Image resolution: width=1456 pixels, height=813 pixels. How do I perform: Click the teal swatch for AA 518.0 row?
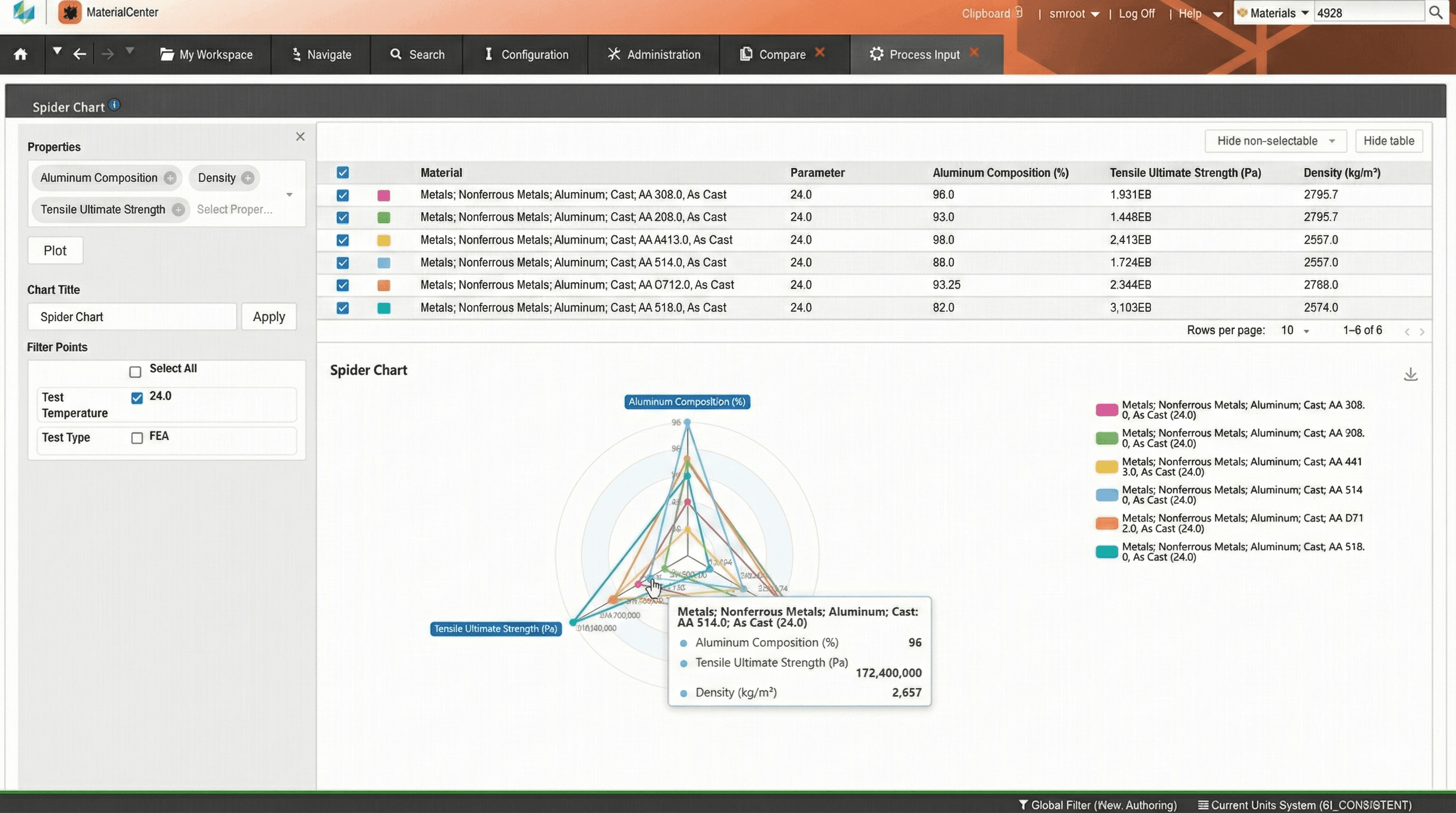[384, 308]
